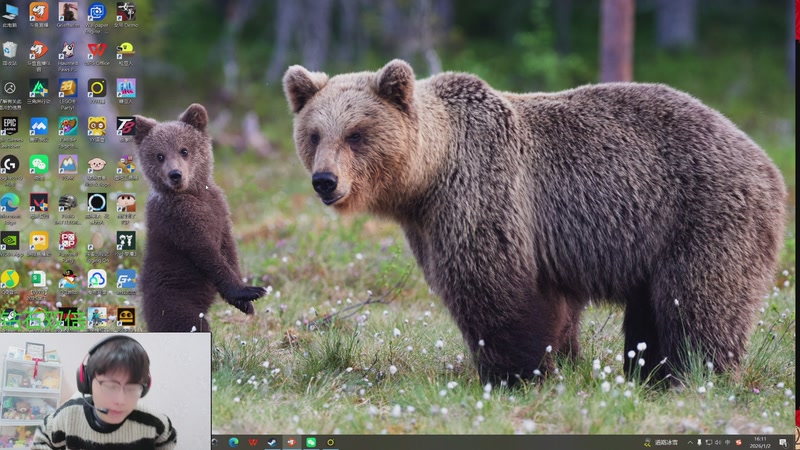The width and height of the screenshot is (800, 450).
Task: Open LEGO Party desktop shortcut
Action: [x=68, y=94]
